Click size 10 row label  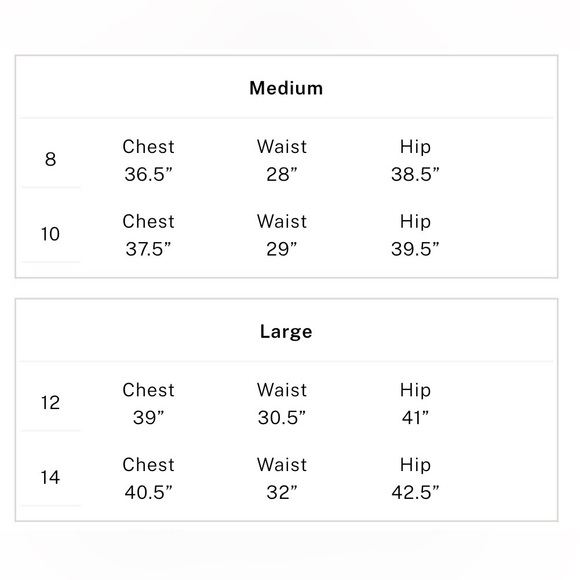coord(50,234)
